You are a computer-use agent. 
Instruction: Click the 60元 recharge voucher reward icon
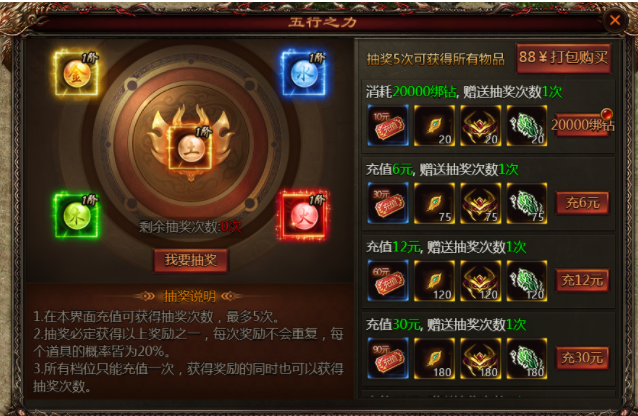click(x=388, y=281)
